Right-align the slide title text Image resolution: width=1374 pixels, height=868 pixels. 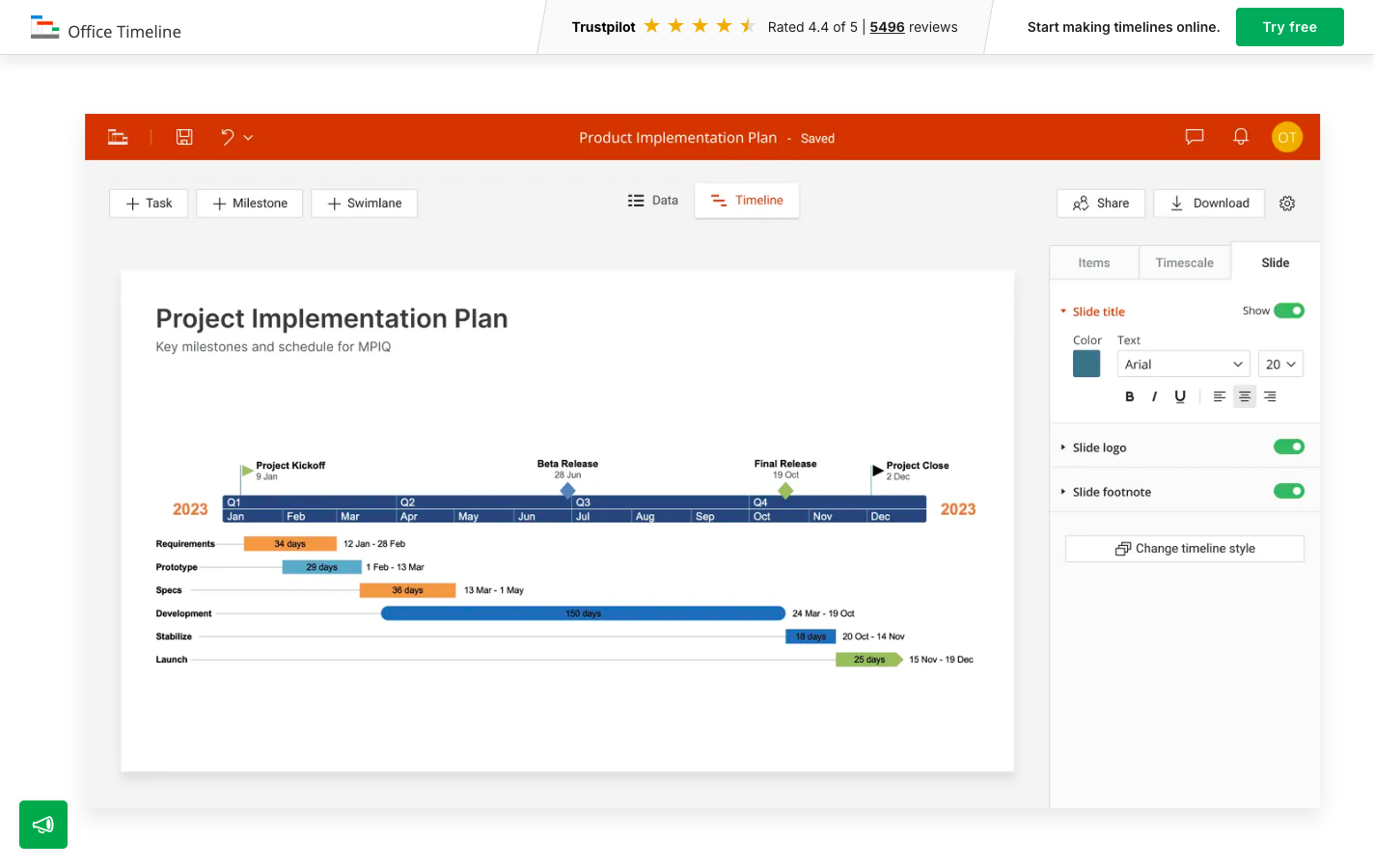click(x=1270, y=396)
